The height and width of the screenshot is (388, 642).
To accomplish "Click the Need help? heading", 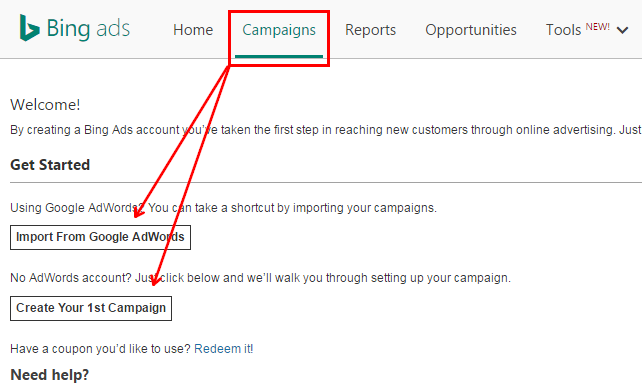I will (50, 375).
